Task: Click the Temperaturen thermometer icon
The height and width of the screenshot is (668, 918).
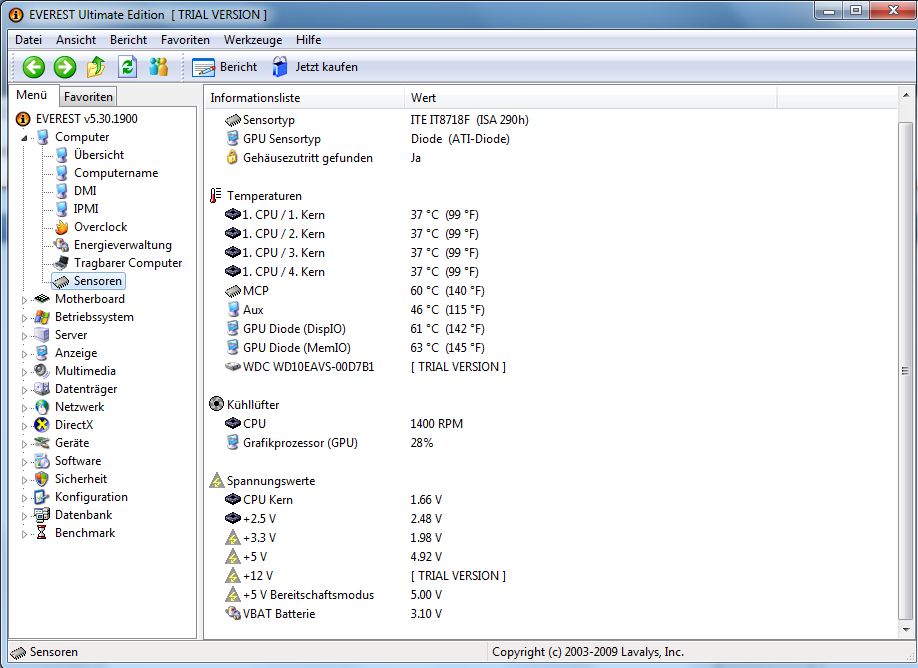Action: pos(216,196)
